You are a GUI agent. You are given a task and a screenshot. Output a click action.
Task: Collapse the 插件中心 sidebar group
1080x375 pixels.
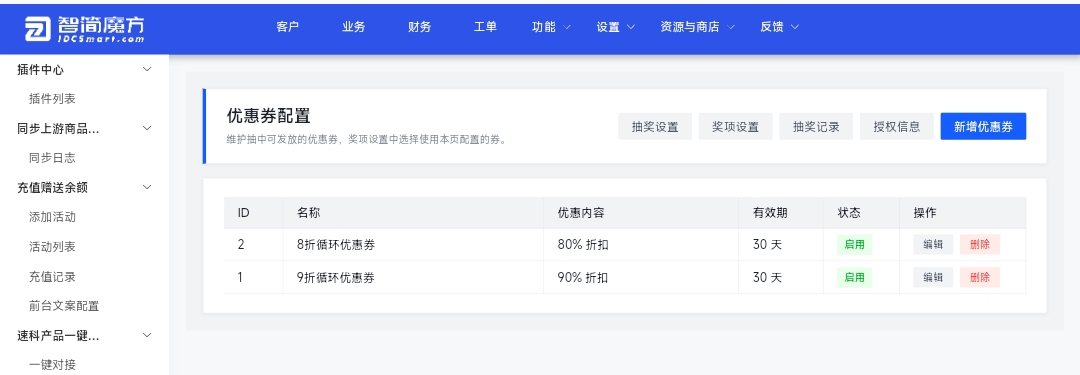pos(146,69)
